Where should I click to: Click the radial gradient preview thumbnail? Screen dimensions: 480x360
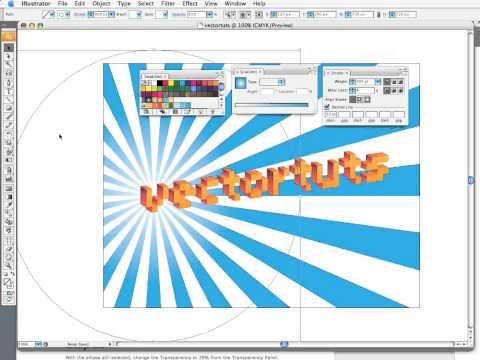pyautogui.click(x=240, y=83)
